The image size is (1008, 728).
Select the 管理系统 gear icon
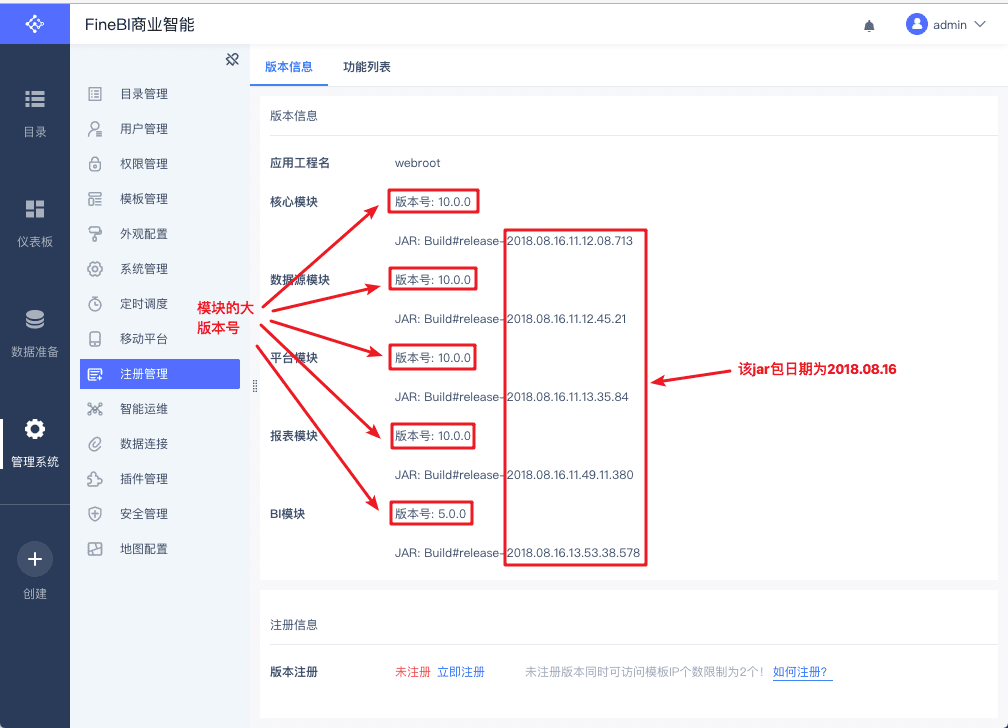click(35, 429)
